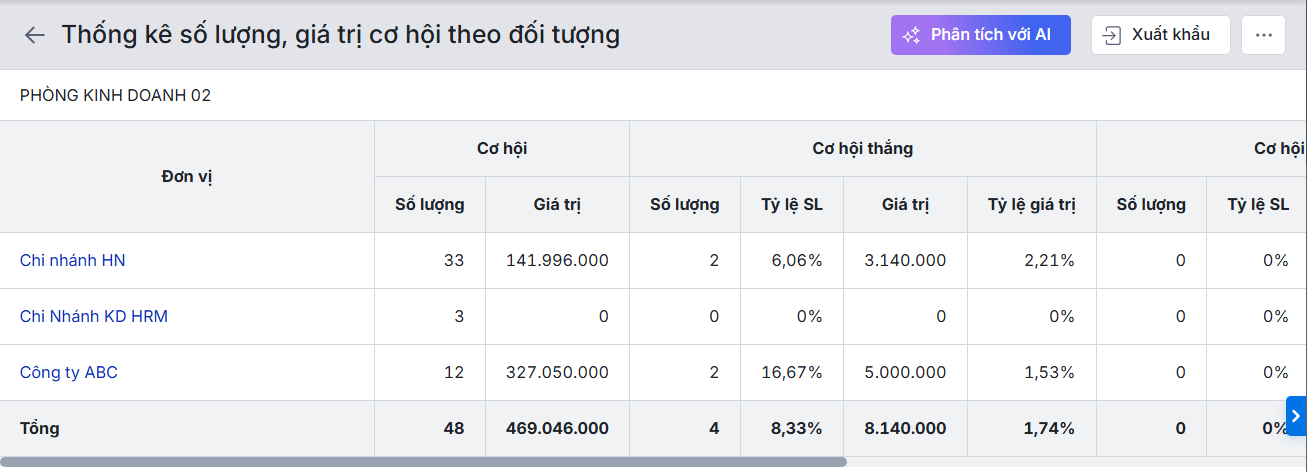
Task: Select the 327.050.000 value cell
Action: 557,372
